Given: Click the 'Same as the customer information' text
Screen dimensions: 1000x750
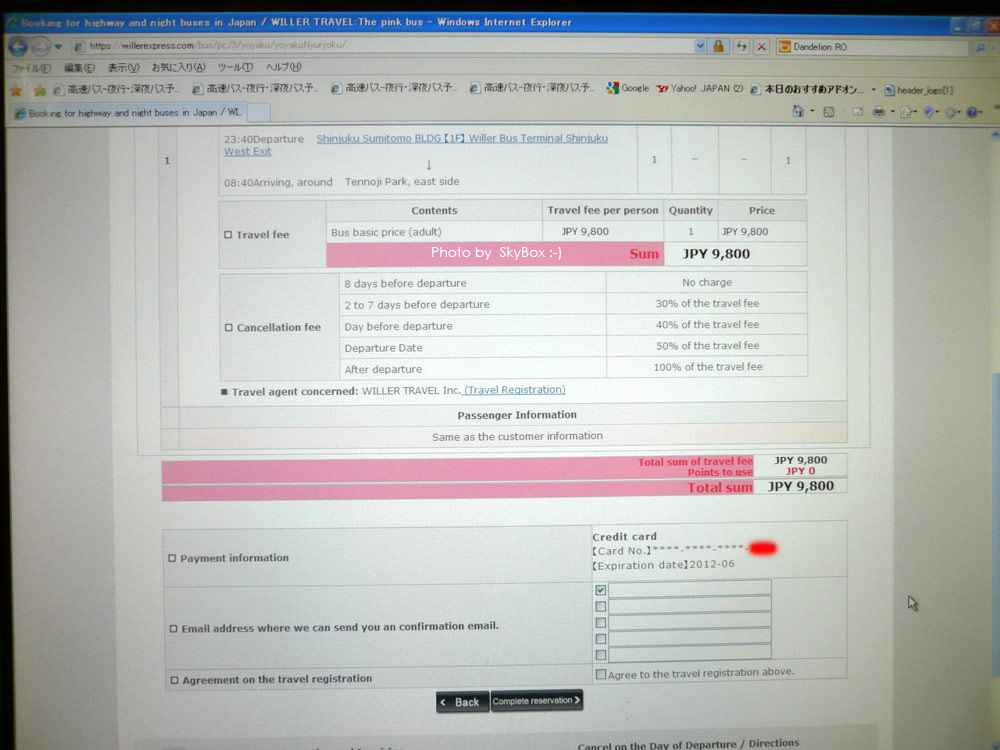Looking at the screenshot, I should tap(517, 436).
